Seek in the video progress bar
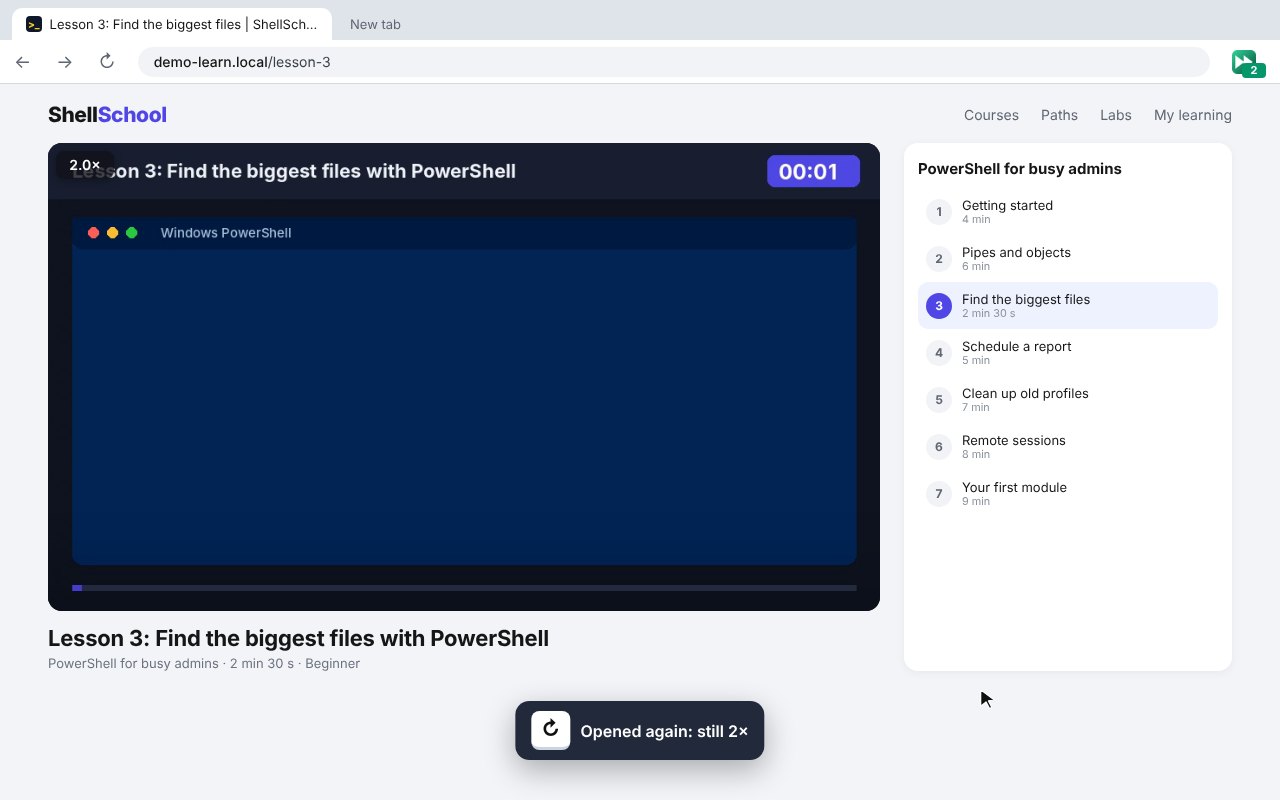This screenshot has height=800, width=1280. (464, 588)
